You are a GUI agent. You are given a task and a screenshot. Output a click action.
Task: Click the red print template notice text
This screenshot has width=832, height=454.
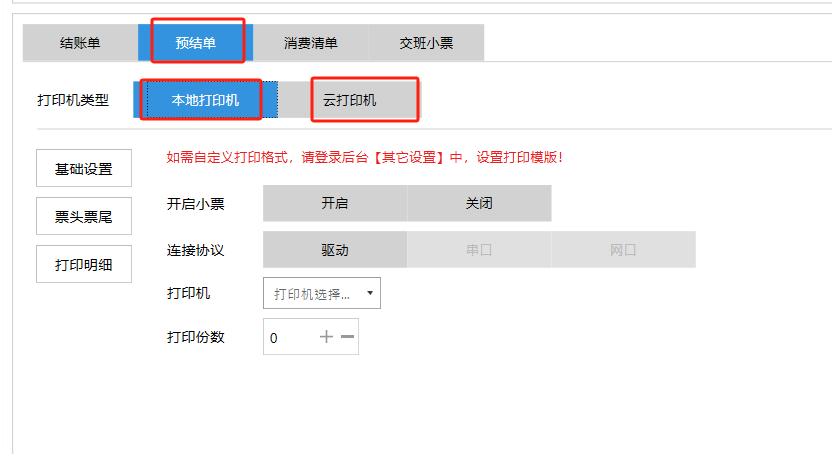click(x=364, y=157)
